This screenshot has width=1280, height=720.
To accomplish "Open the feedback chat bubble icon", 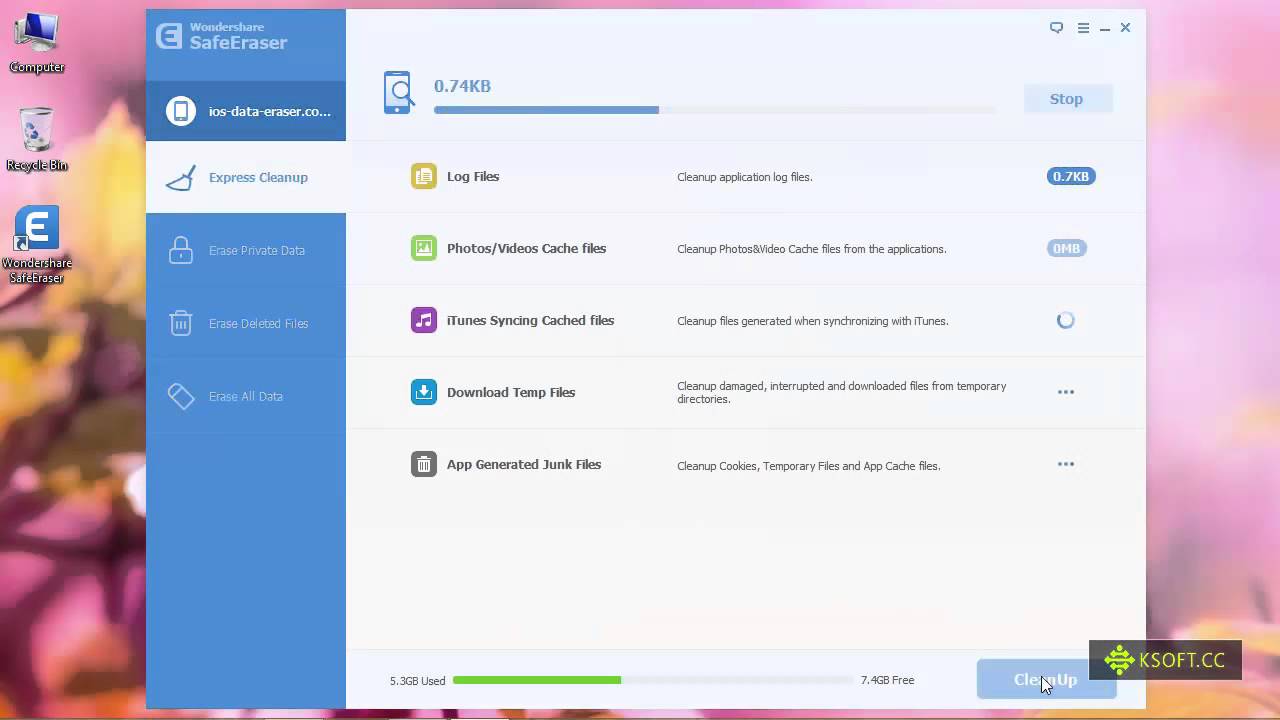I will 1056,28.
